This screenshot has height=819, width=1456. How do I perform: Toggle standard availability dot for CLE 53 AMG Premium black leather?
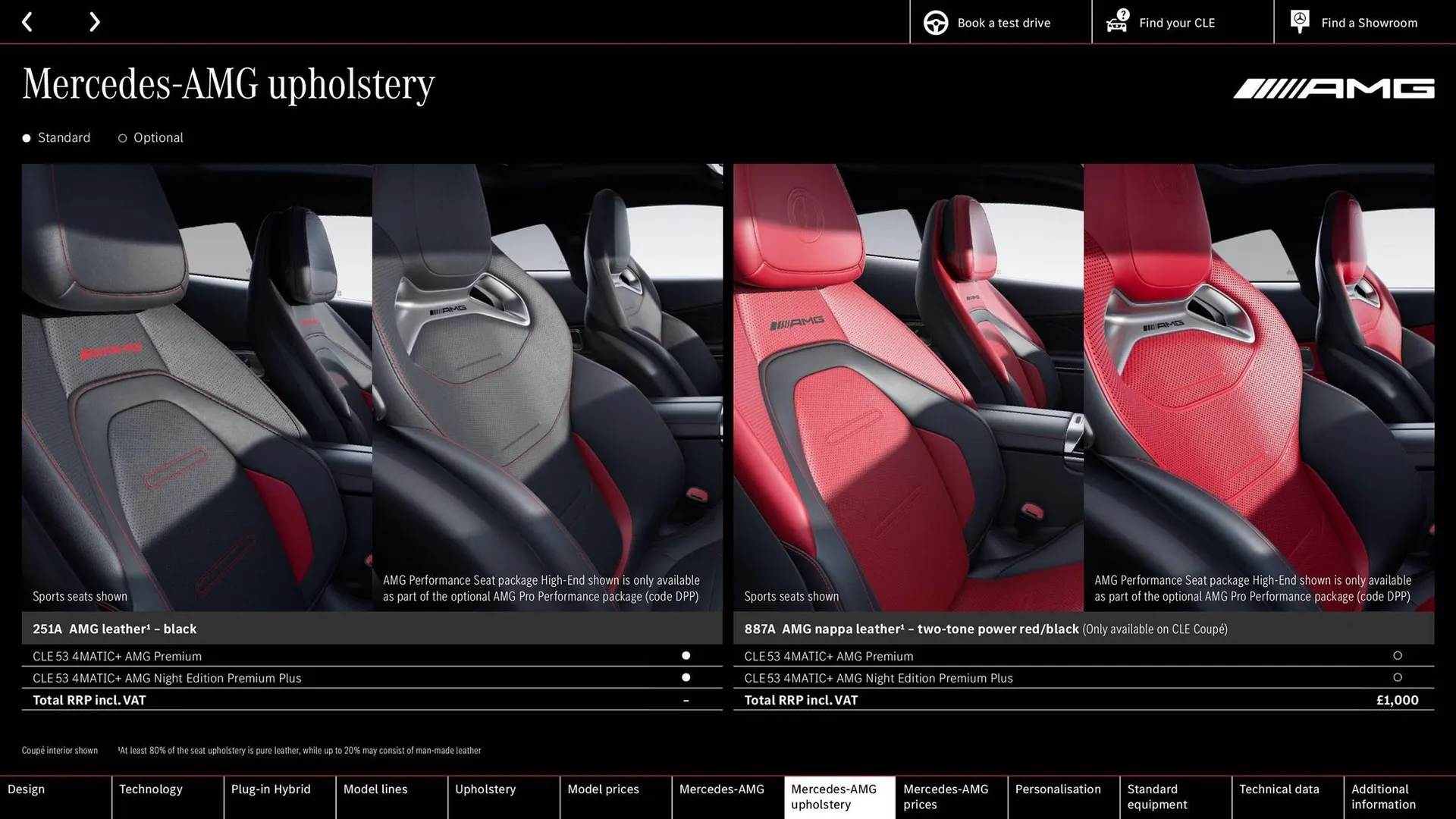686,655
